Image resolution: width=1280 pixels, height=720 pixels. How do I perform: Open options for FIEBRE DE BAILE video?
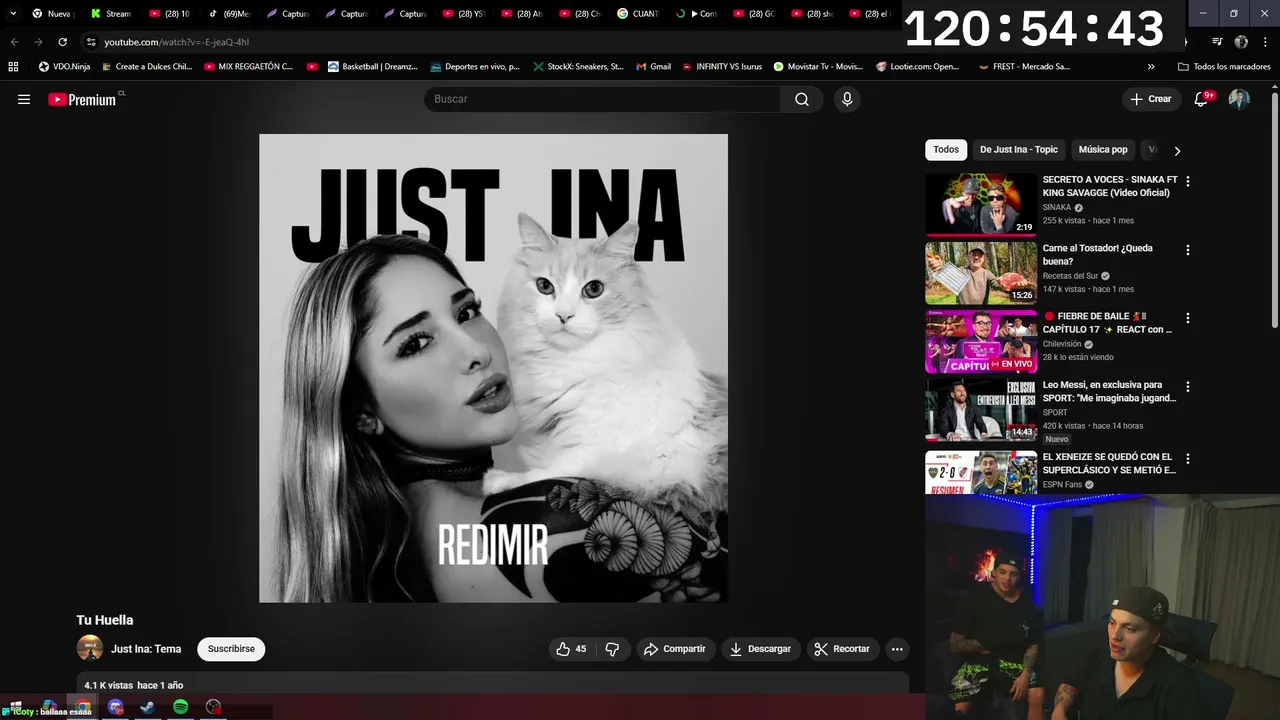click(1188, 318)
